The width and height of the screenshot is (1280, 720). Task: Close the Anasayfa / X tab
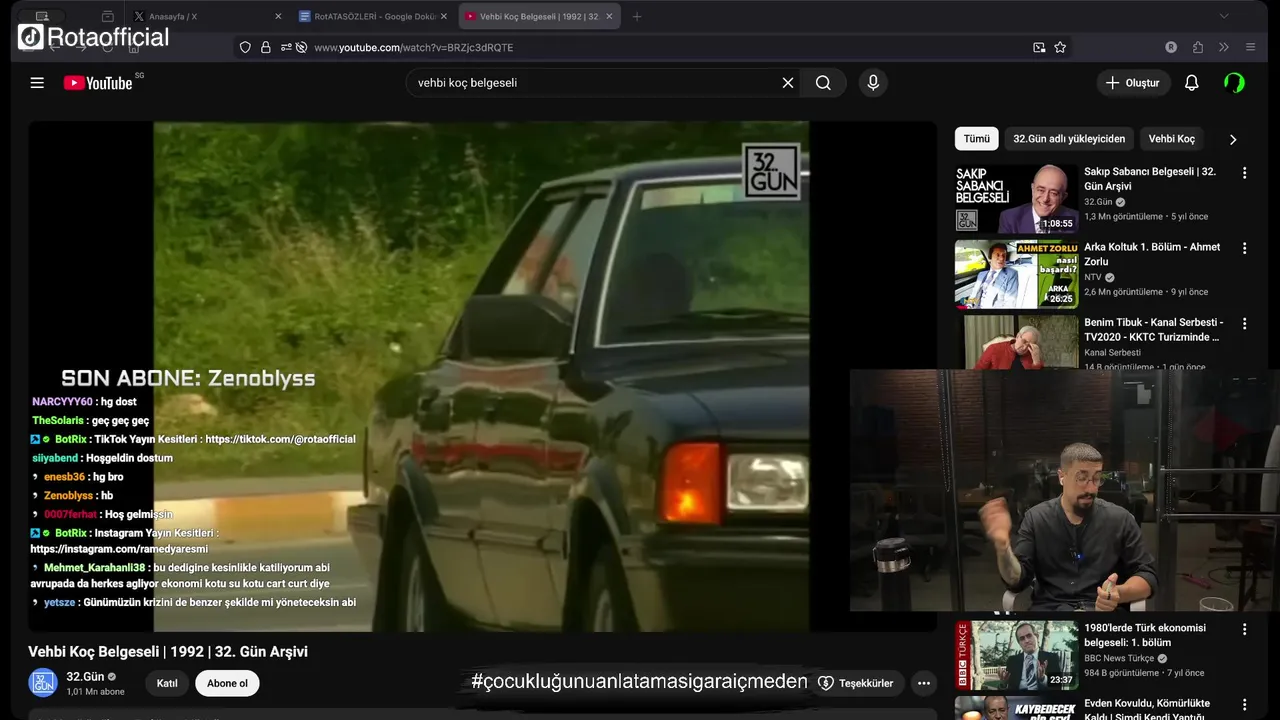click(278, 16)
